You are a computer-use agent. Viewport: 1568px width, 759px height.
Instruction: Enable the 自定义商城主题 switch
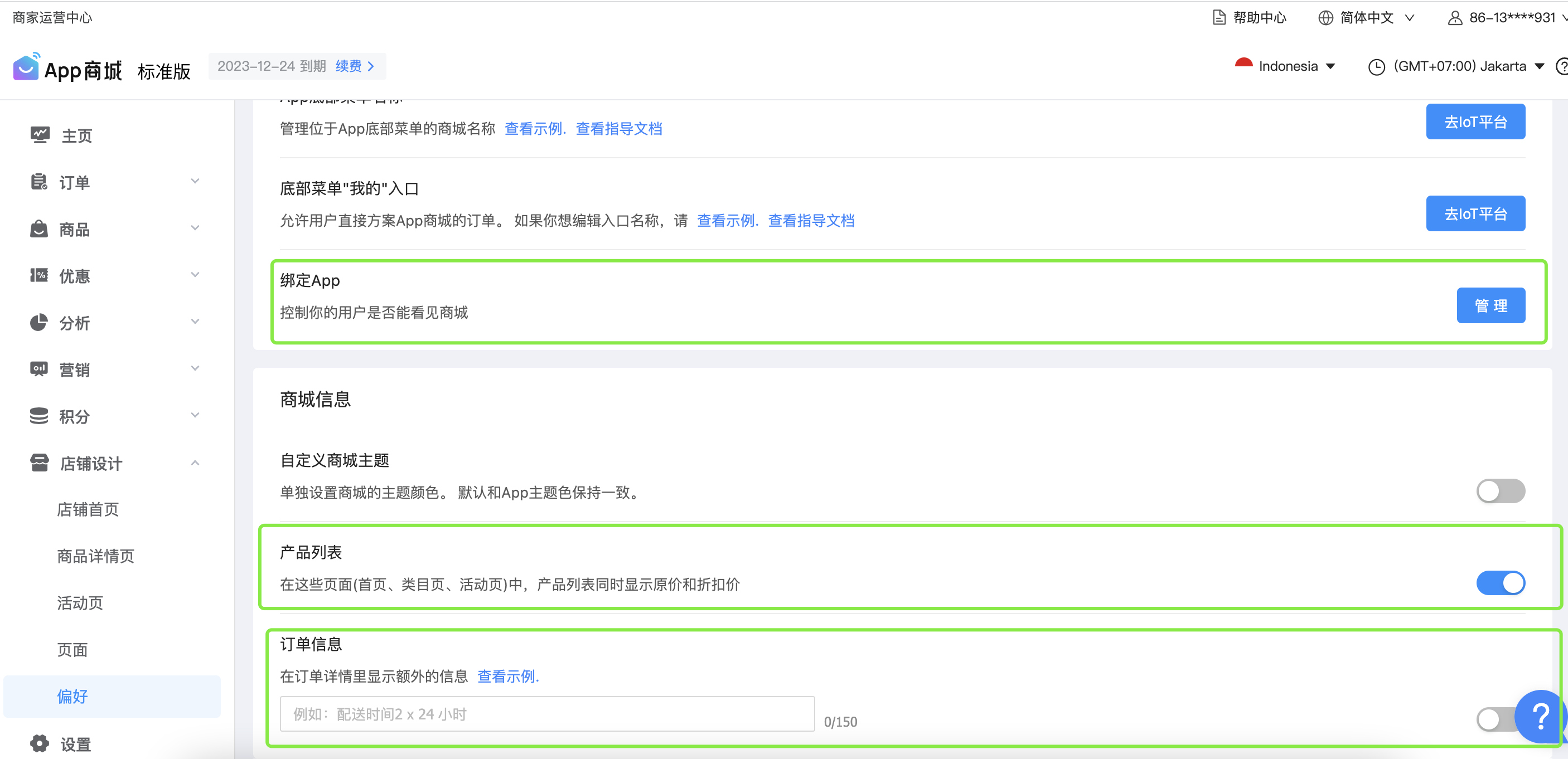1501,491
